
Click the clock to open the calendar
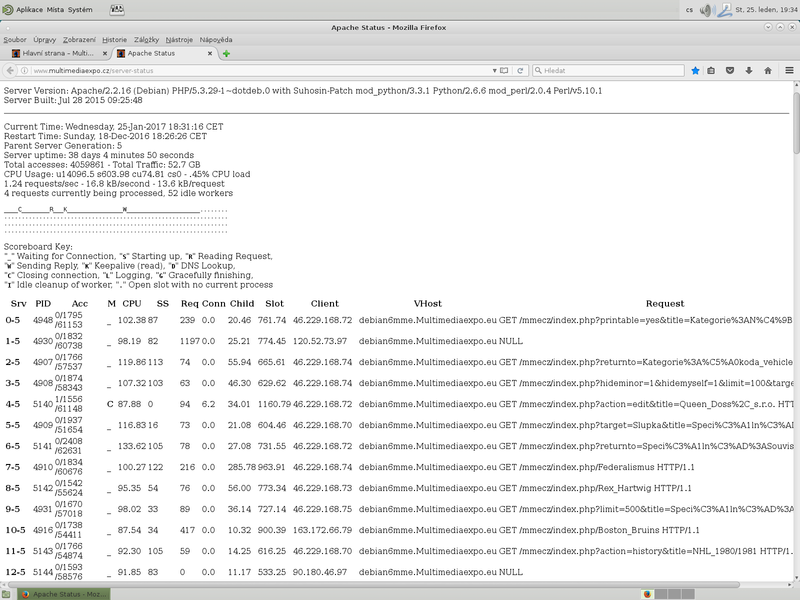(x=763, y=9)
